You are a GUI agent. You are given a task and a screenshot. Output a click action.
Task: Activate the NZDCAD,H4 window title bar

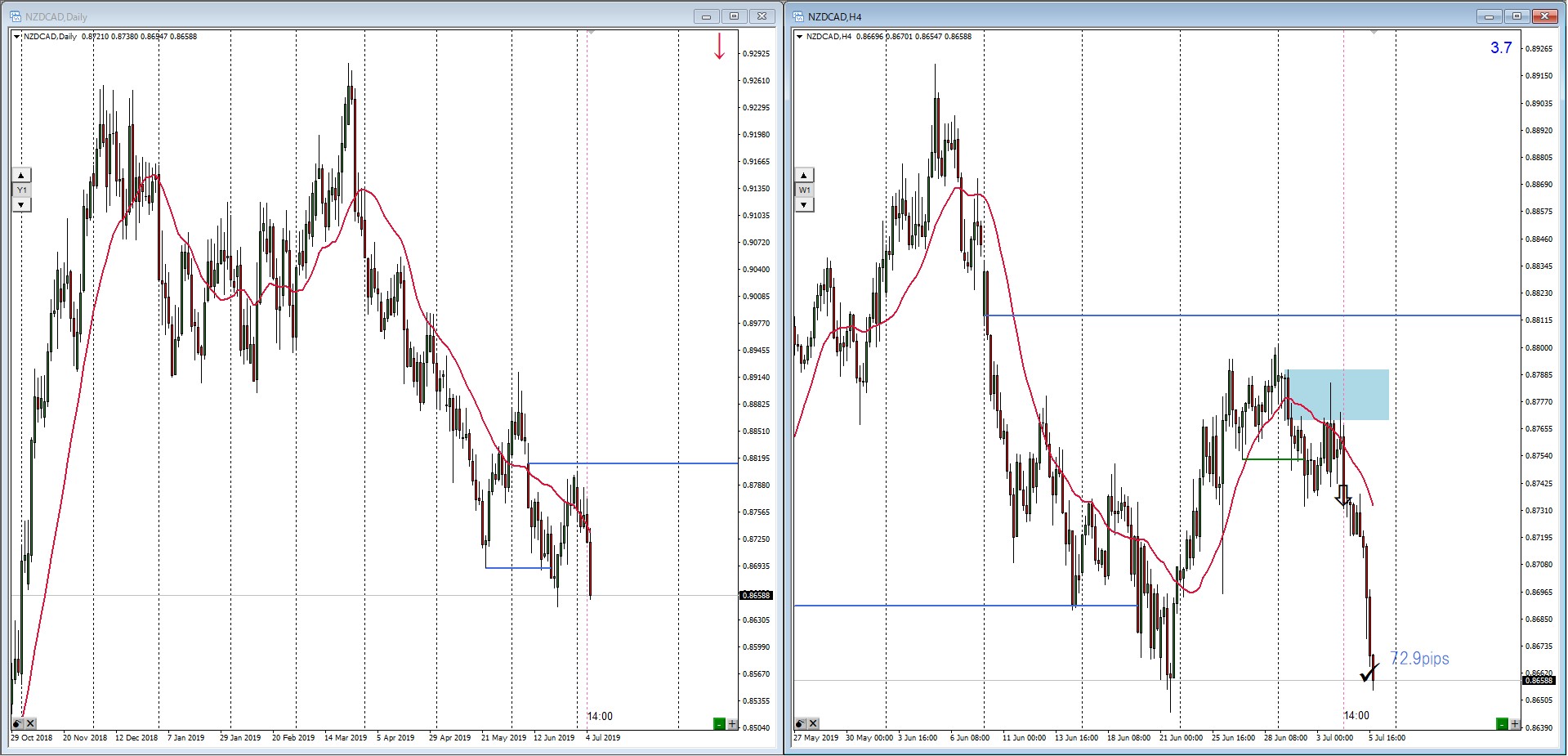click(1144, 16)
